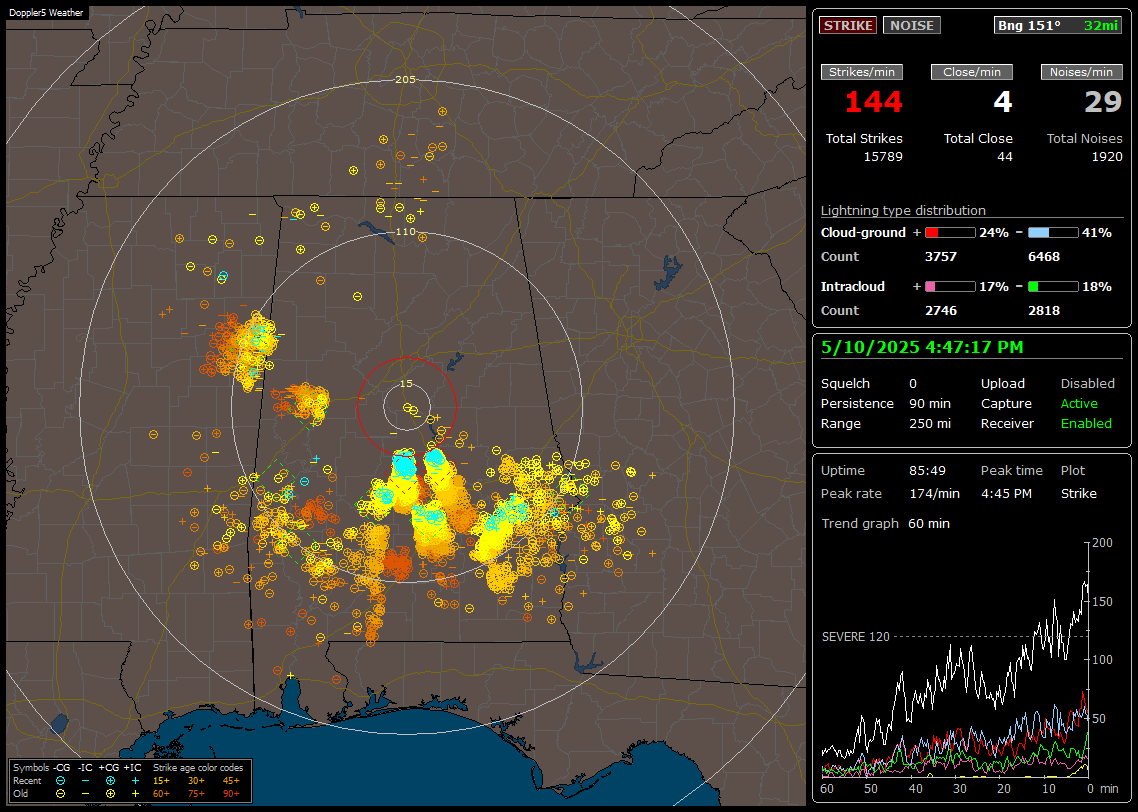The height and width of the screenshot is (812, 1138).
Task: Click the Plot value Strike
Action: (x=1078, y=494)
